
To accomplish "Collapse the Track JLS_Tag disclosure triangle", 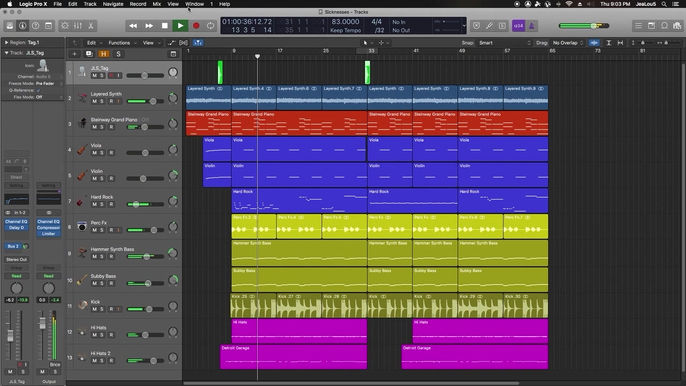I will [x=6, y=53].
